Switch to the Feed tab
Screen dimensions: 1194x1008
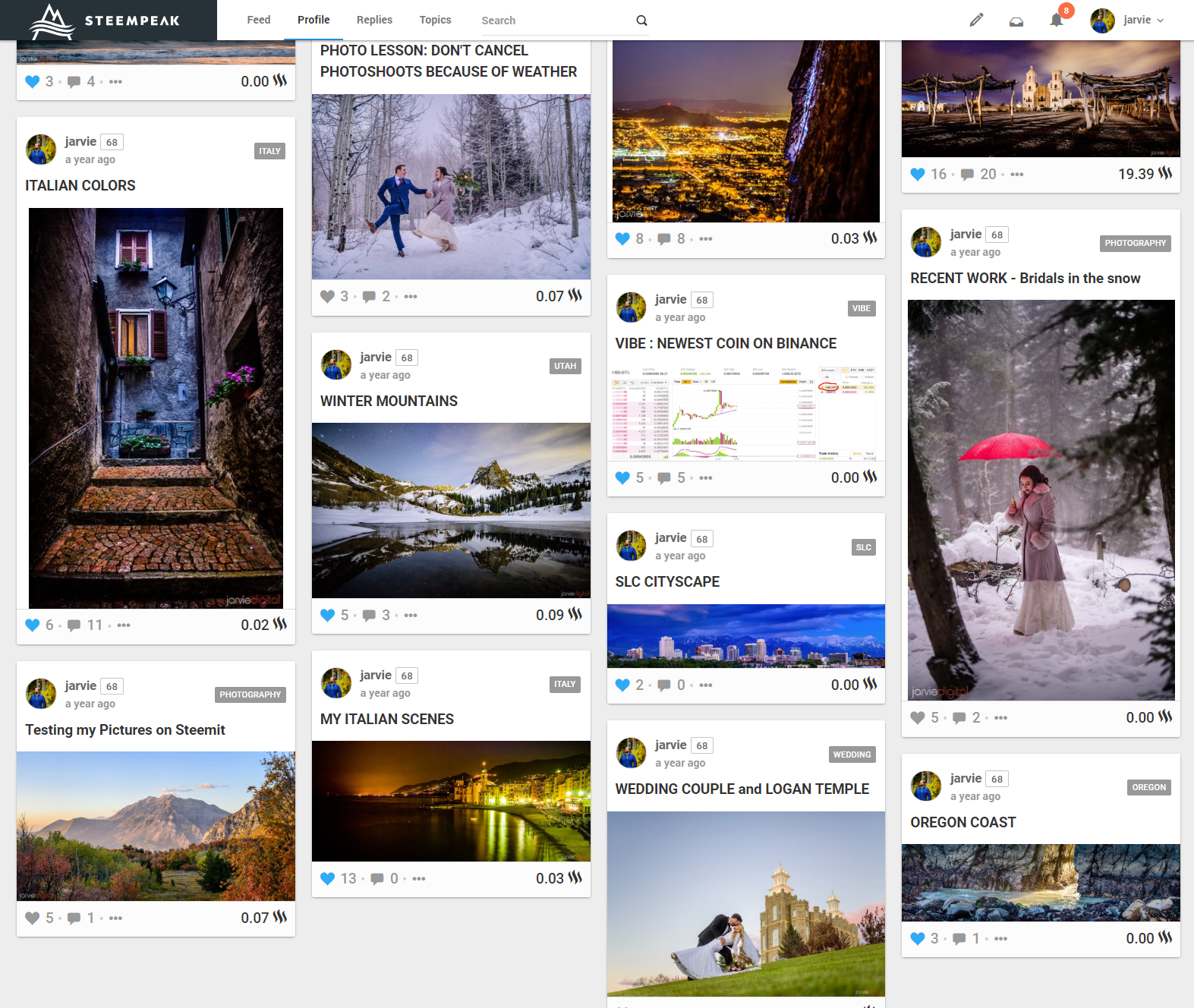(258, 20)
